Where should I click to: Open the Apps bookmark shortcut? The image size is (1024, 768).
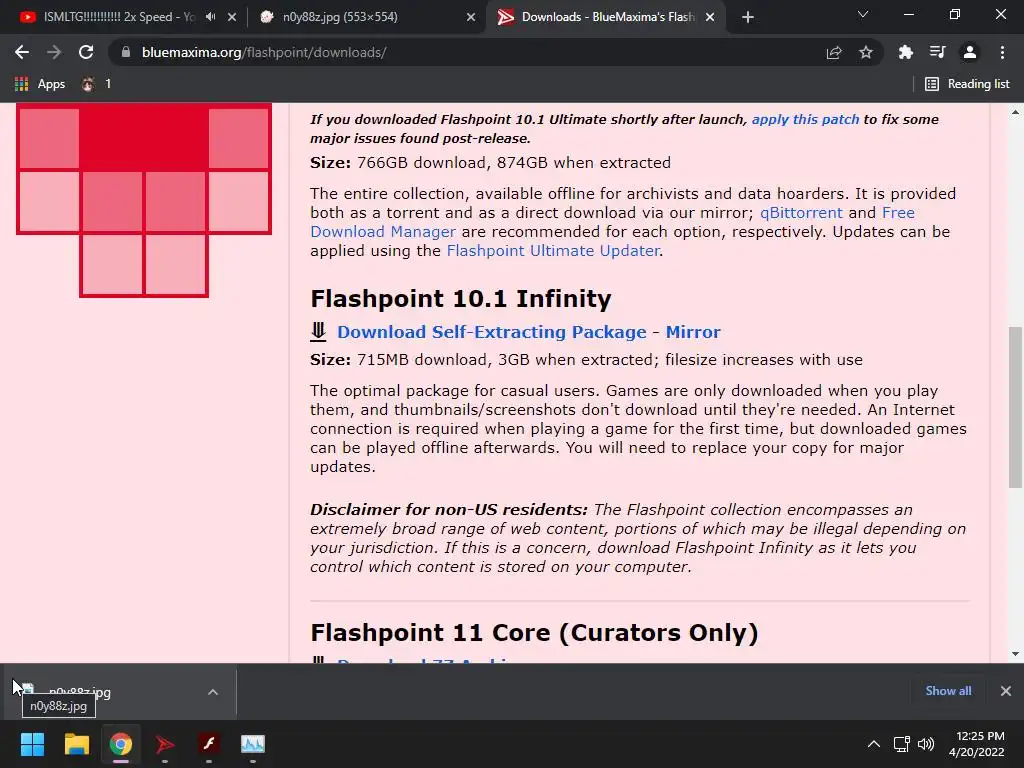click(x=40, y=84)
